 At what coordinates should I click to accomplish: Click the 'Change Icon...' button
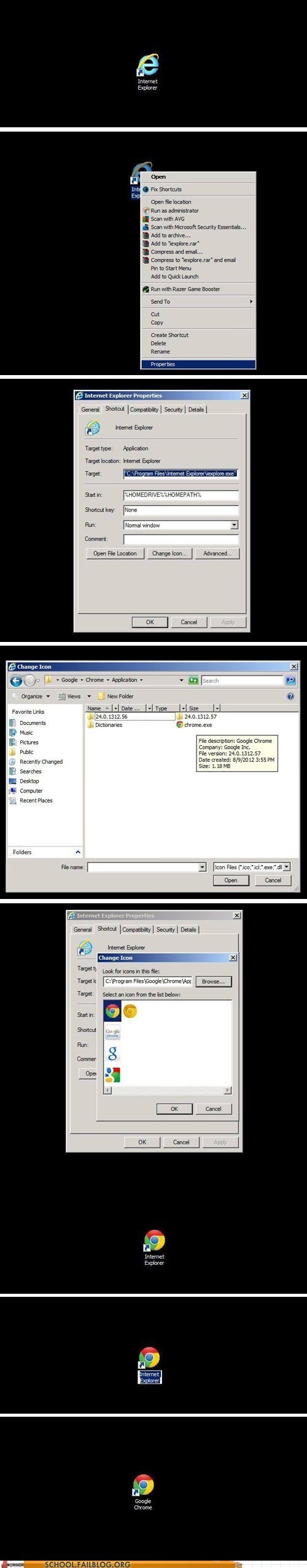coord(169,553)
